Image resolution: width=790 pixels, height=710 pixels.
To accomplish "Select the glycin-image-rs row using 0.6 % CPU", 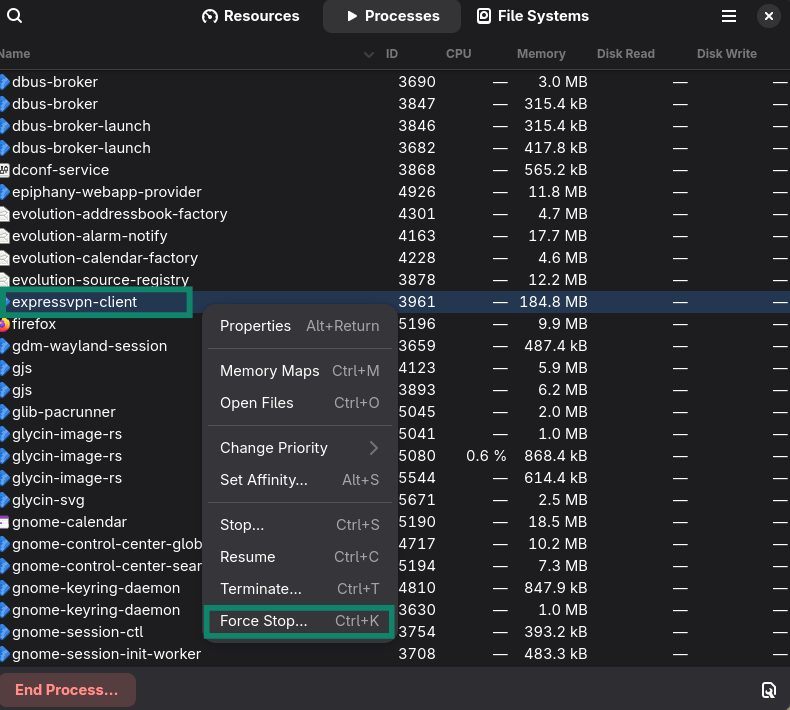I will tap(395, 457).
